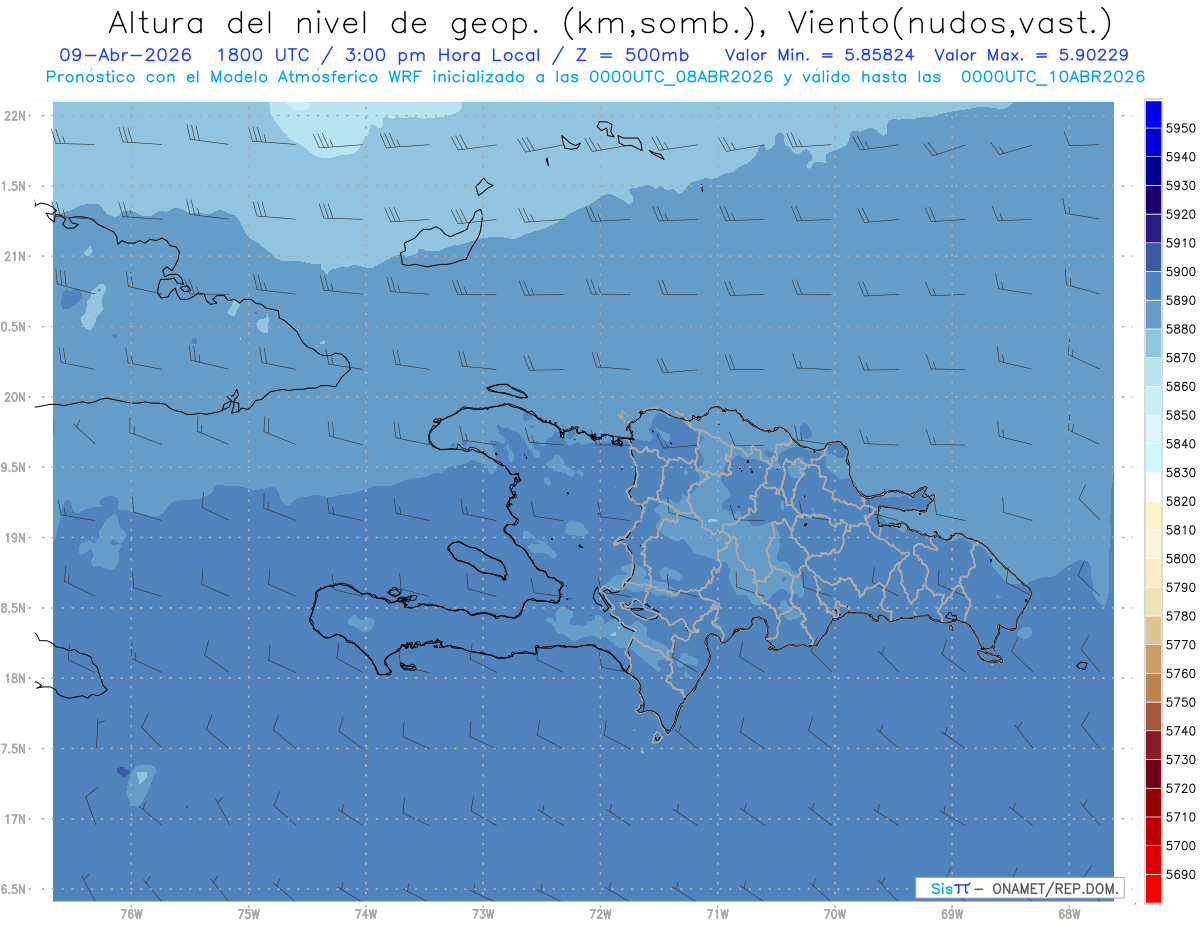Click the 76W longitude tick label
This screenshot has width=1200, height=927.
coord(131,913)
